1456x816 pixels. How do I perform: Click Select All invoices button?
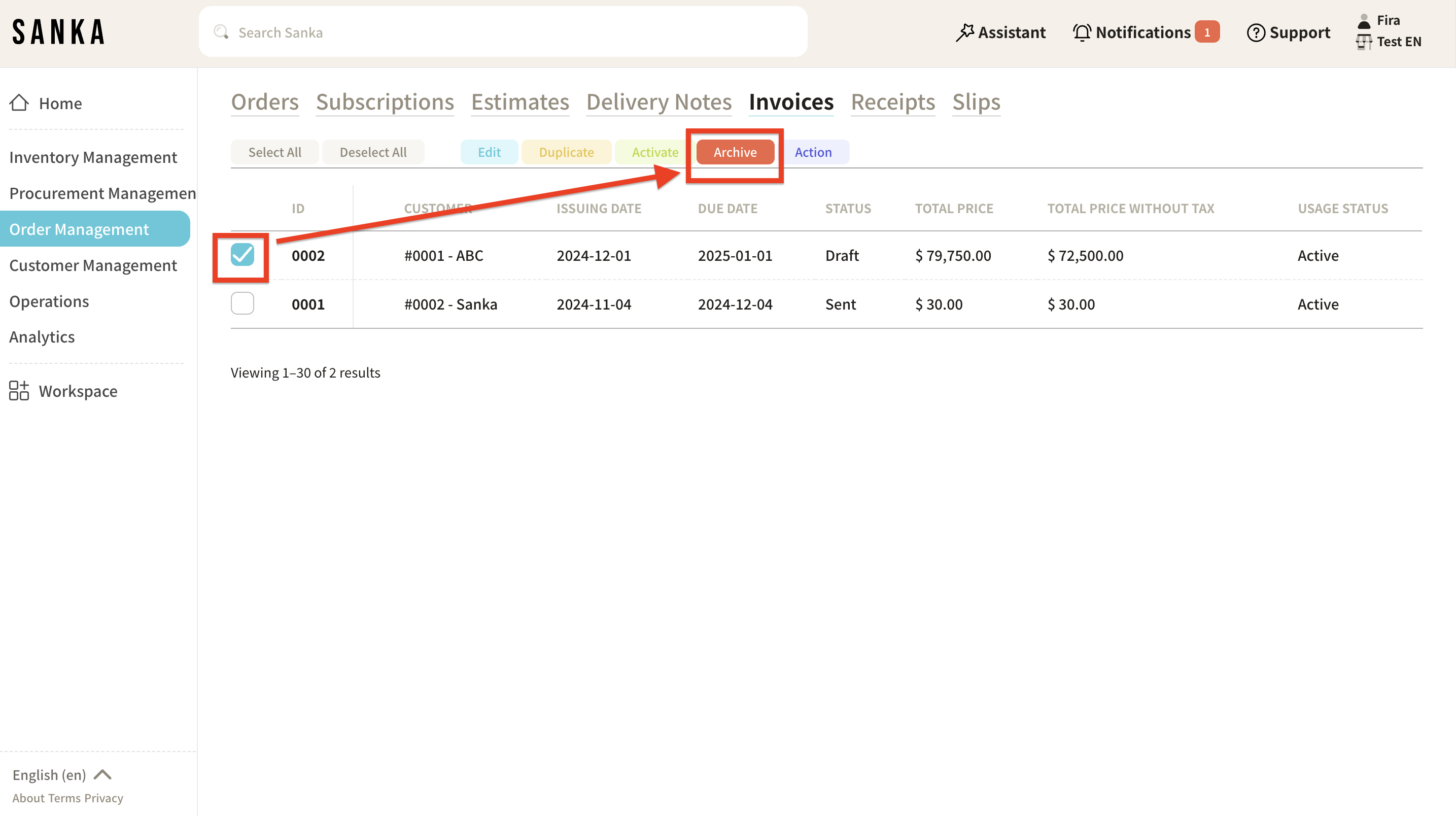(274, 152)
